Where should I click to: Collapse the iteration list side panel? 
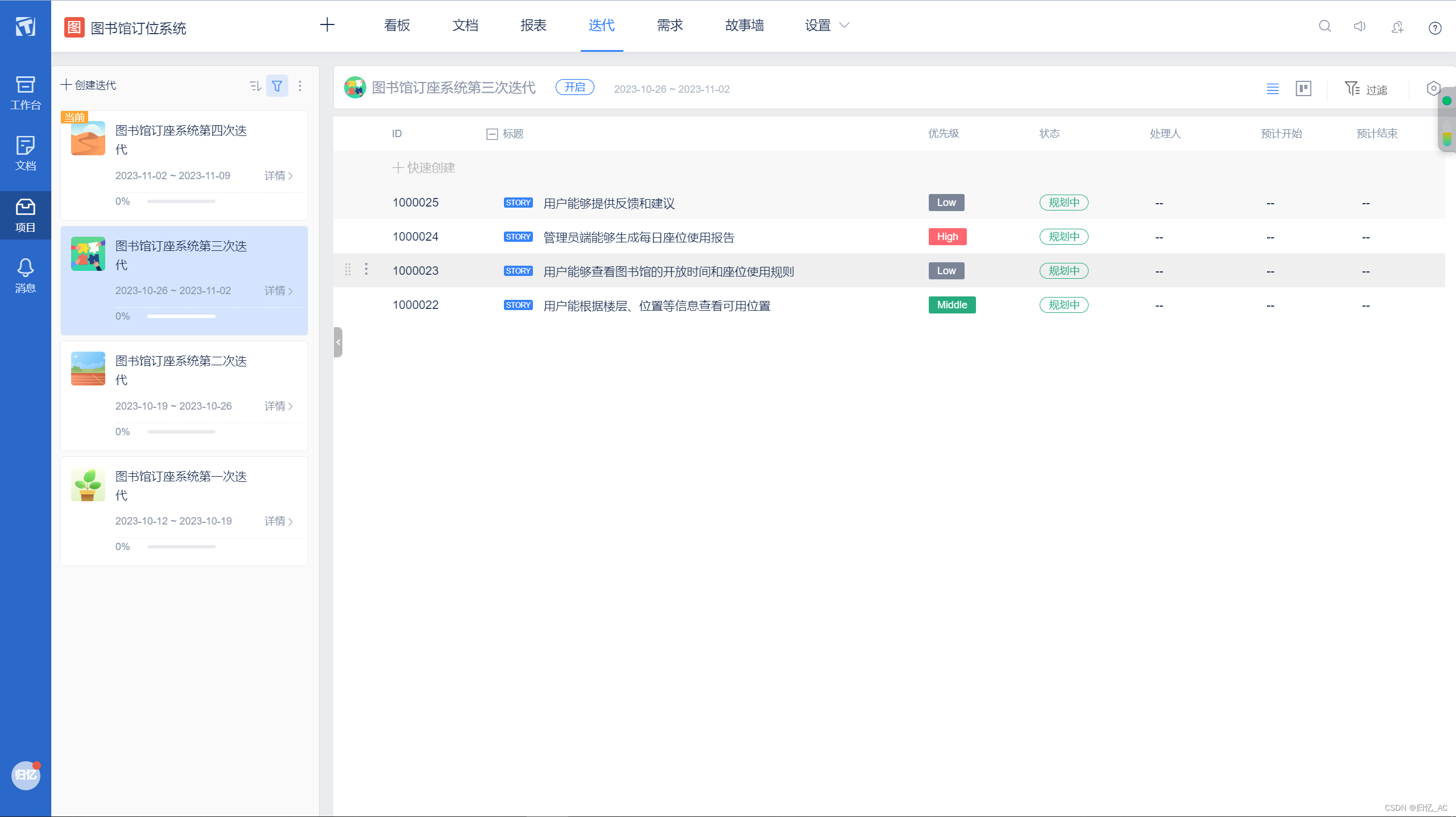(x=338, y=342)
